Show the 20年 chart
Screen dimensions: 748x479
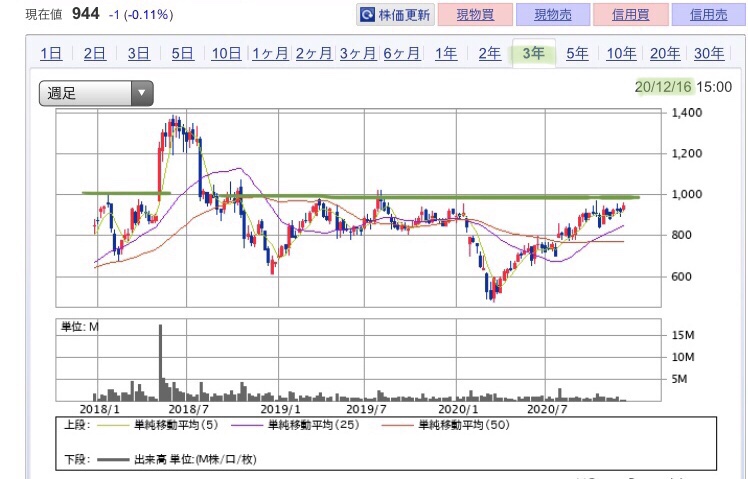pos(665,53)
